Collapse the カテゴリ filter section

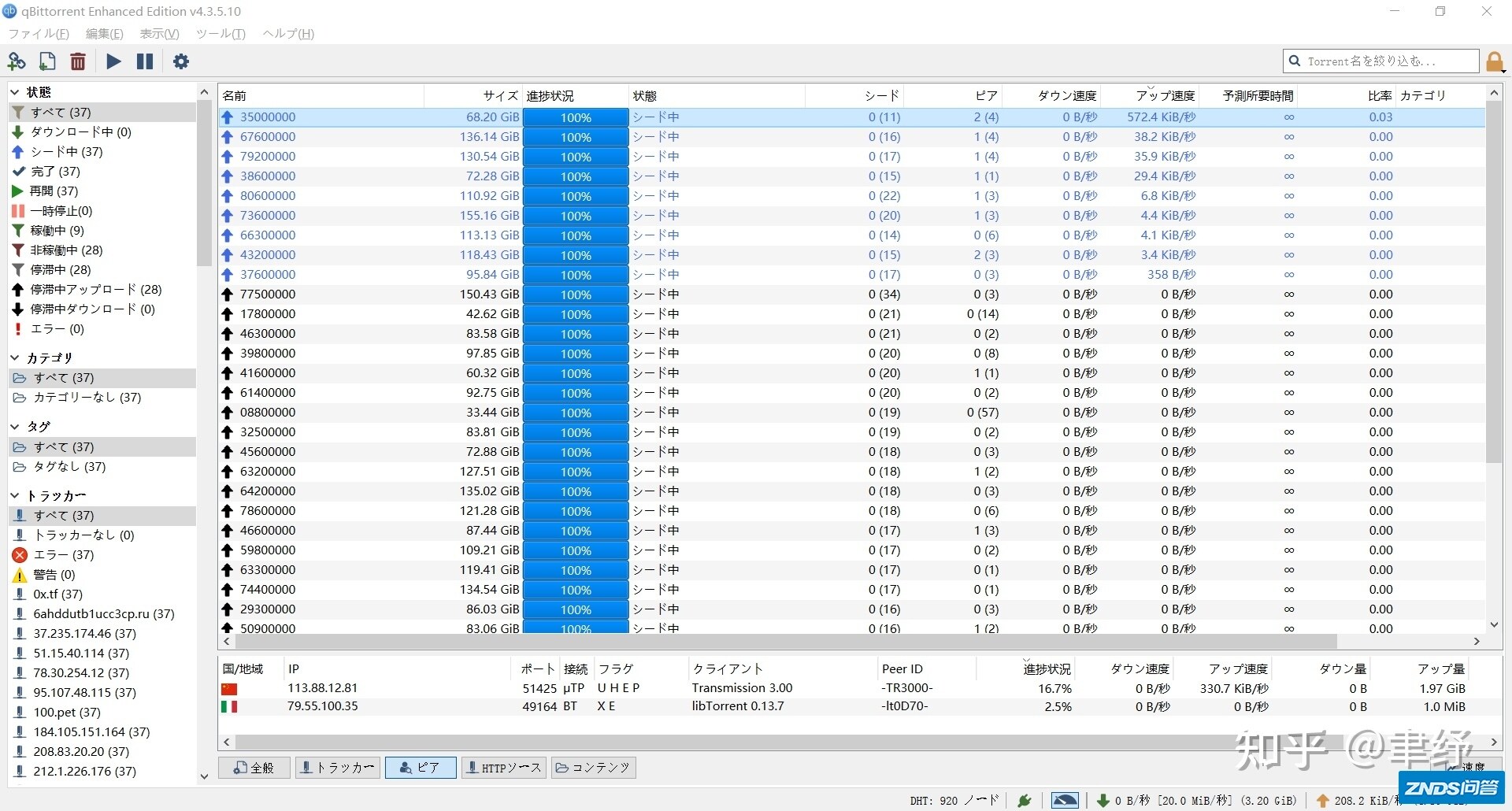click(x=15, y=357)
